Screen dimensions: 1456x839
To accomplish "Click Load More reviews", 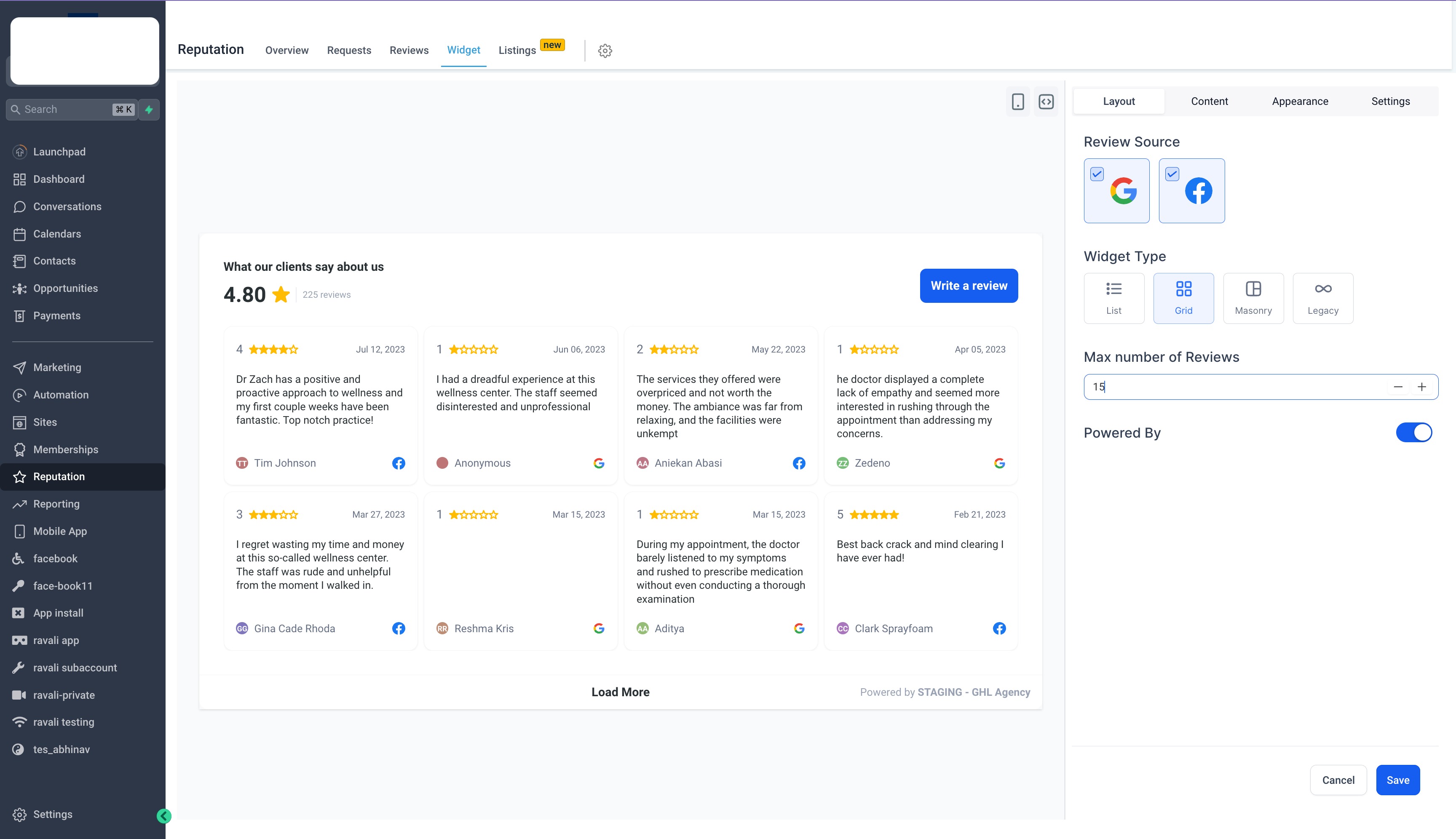I will (x=620, y=692).
